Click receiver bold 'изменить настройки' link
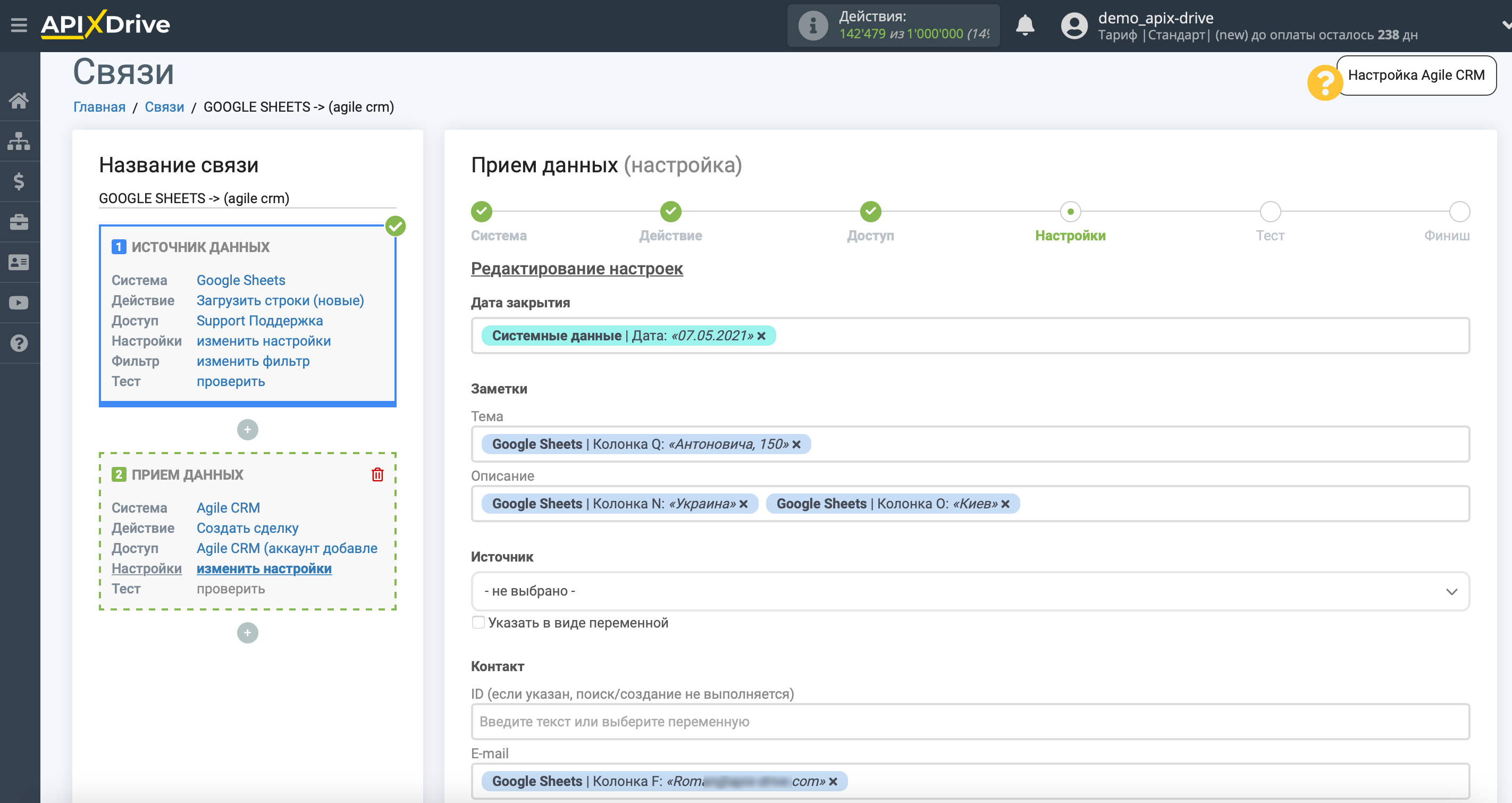The width and height of the screenshot is (1512, 803). click(264, 569)
